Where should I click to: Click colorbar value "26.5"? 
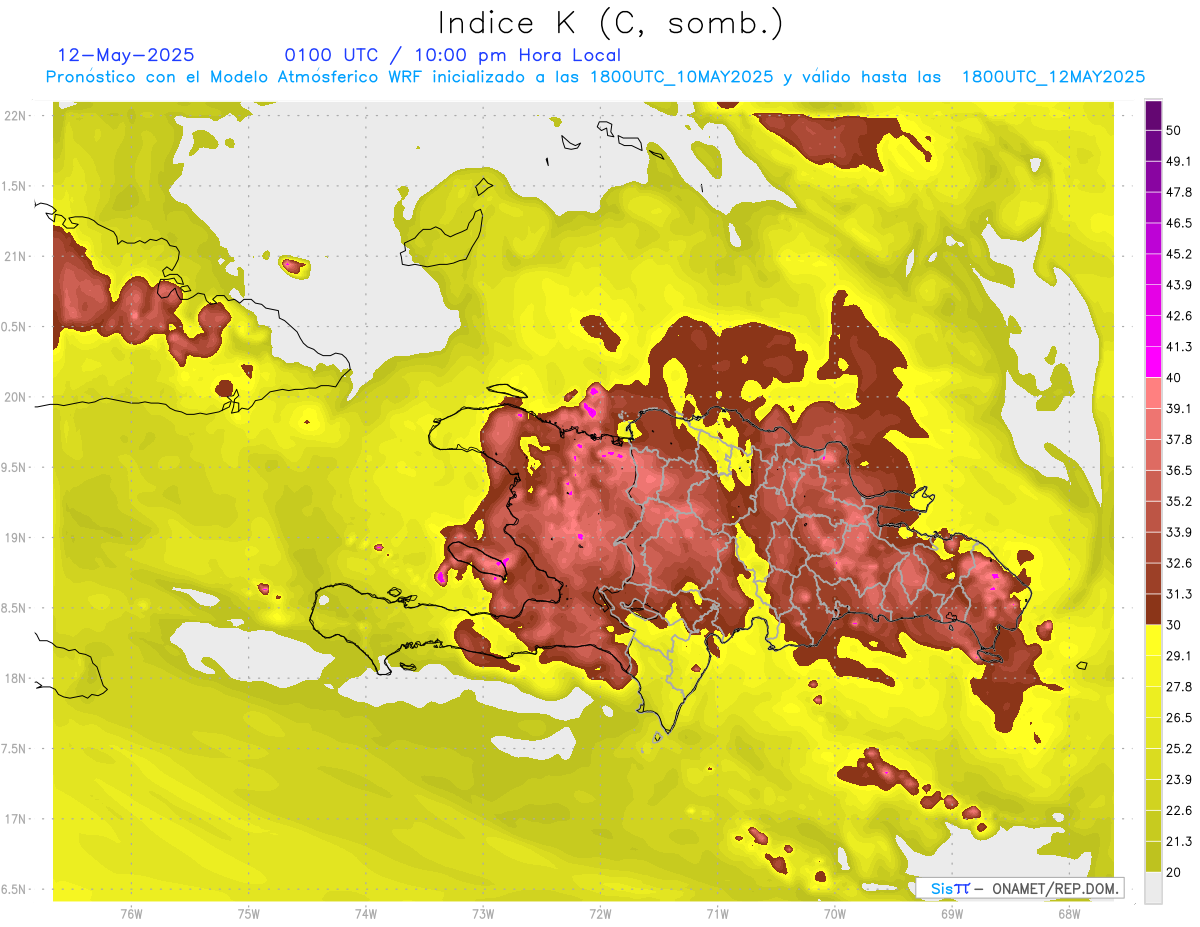(1178, 718)
